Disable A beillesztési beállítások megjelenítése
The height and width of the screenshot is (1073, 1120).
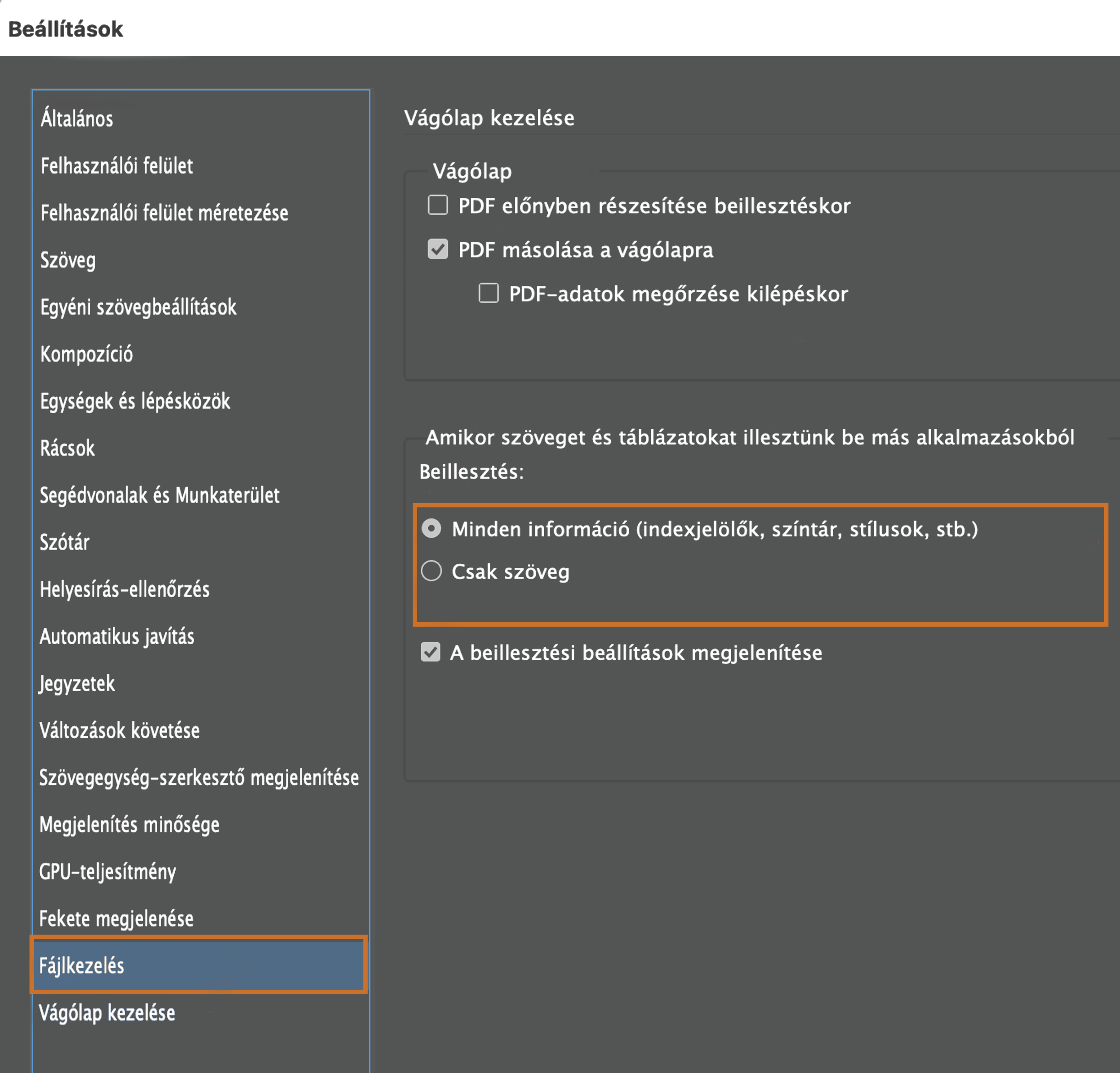[431, 653]
